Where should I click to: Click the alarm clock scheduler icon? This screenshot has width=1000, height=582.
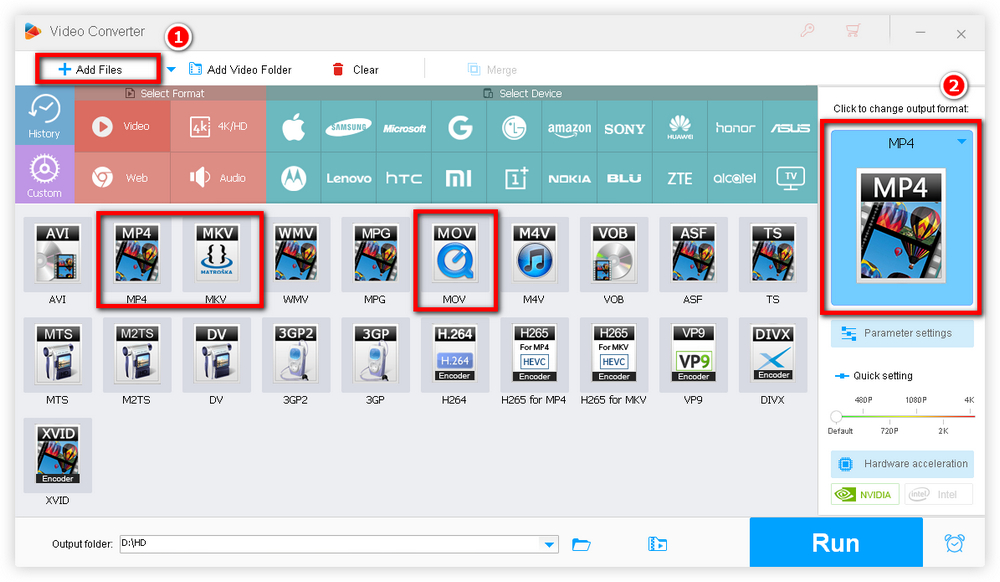click(x=954, y=543)
